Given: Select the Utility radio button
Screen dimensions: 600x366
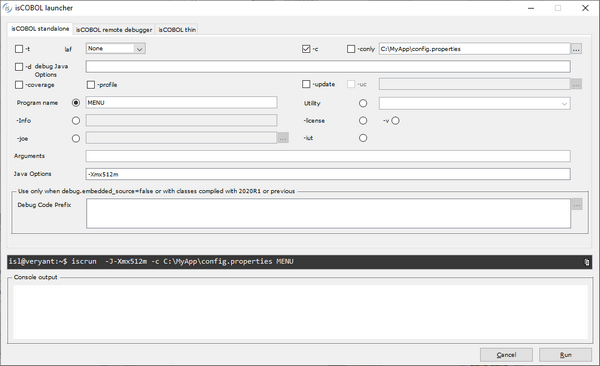Looking at the screenshot, I should tap(363, 103).
